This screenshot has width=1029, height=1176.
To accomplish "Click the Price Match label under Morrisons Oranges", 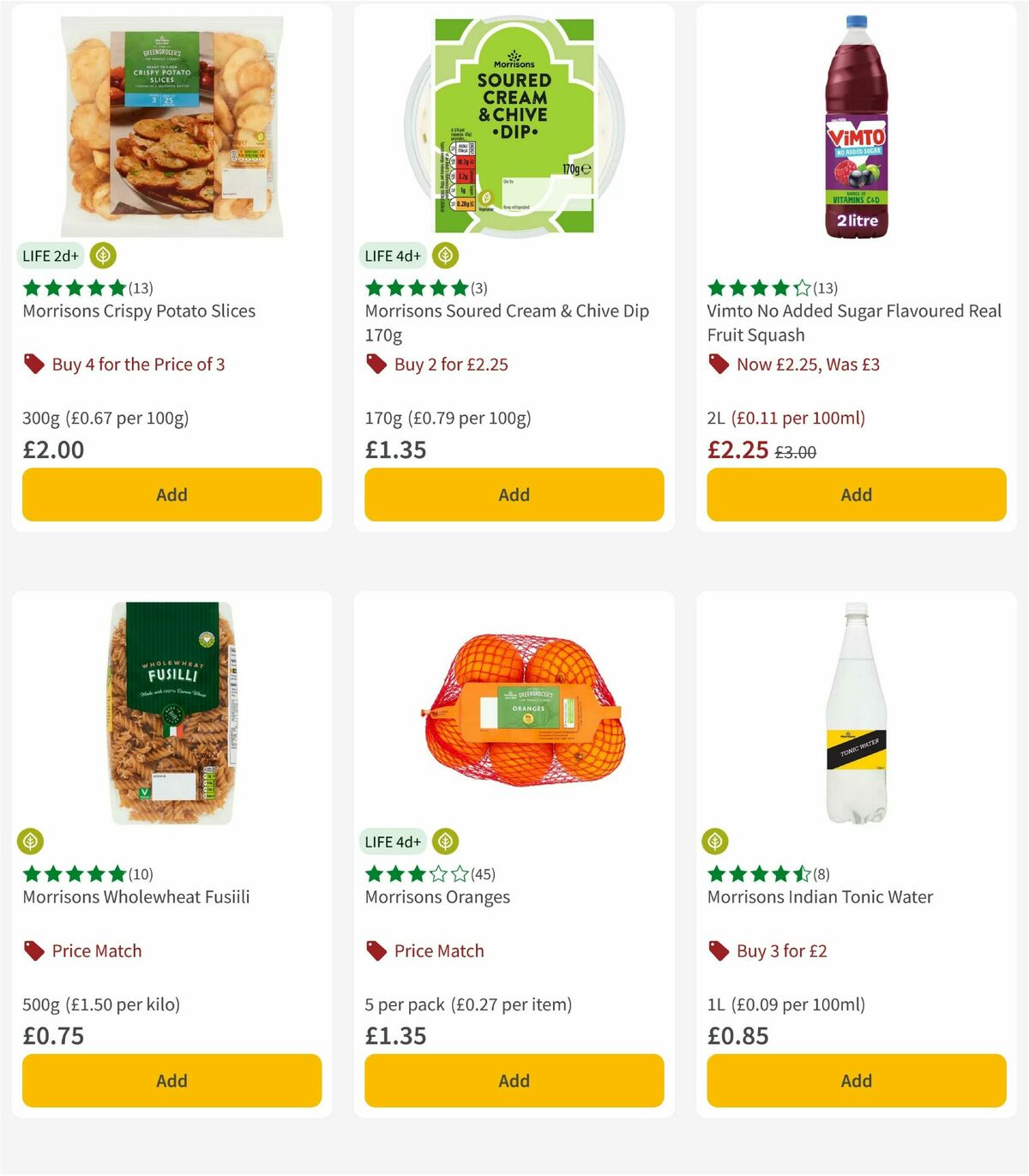I will 440,950.
